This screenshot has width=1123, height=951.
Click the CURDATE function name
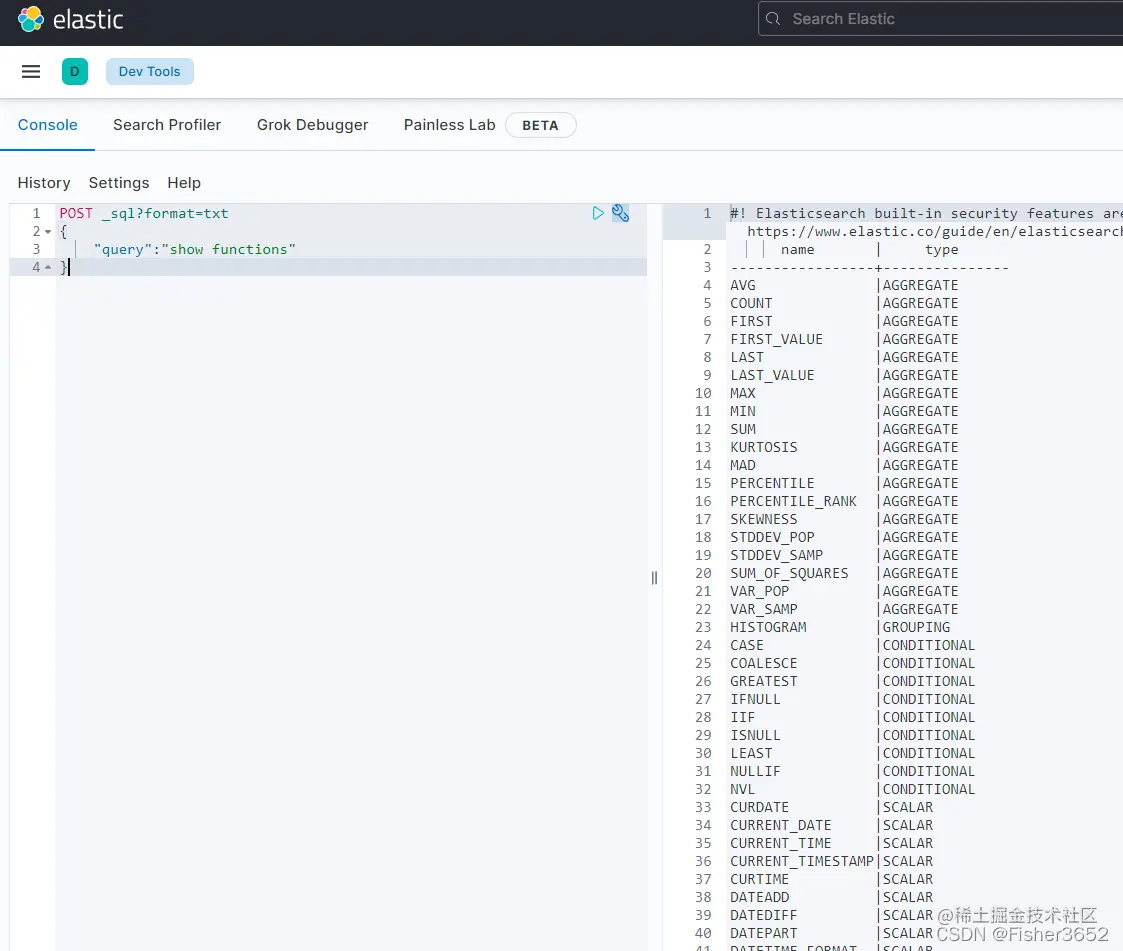(x=759, y=807)
